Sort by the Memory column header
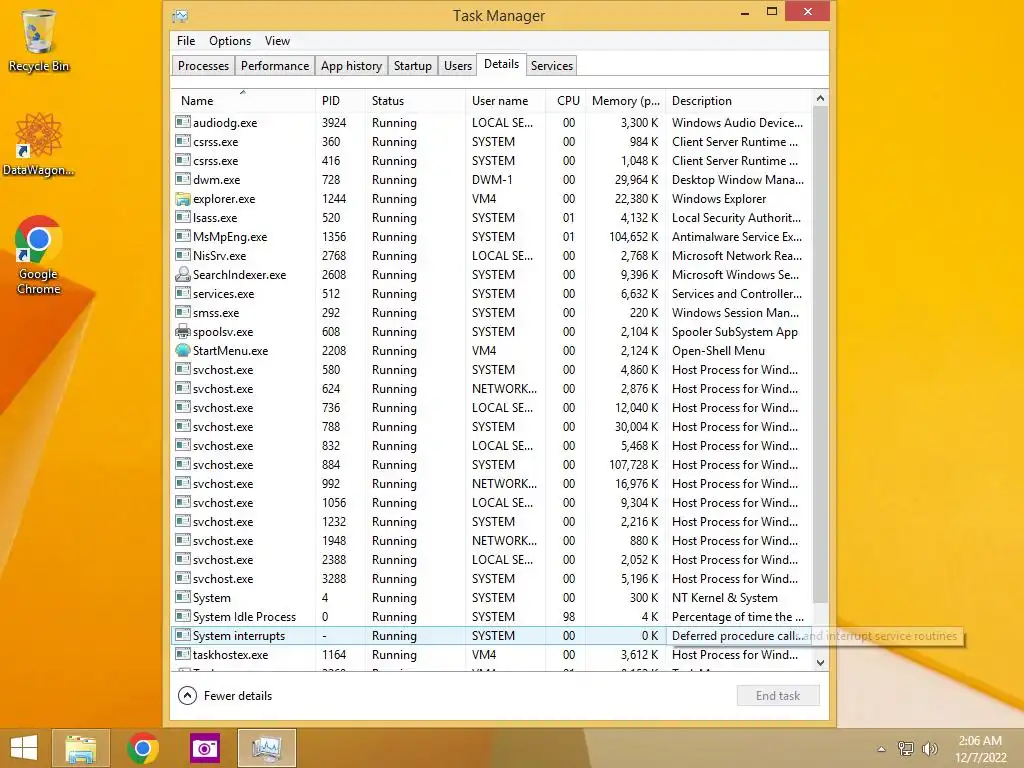Screen dimensions: 1024x768 (x=625, y=100)
